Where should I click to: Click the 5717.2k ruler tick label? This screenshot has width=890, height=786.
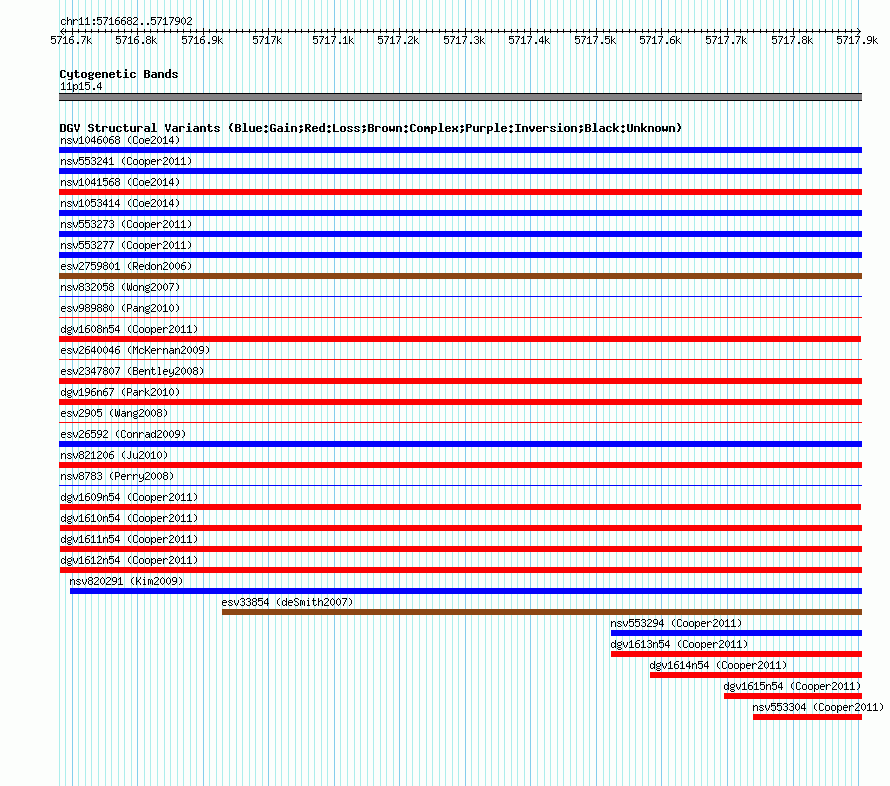[398, 40]
